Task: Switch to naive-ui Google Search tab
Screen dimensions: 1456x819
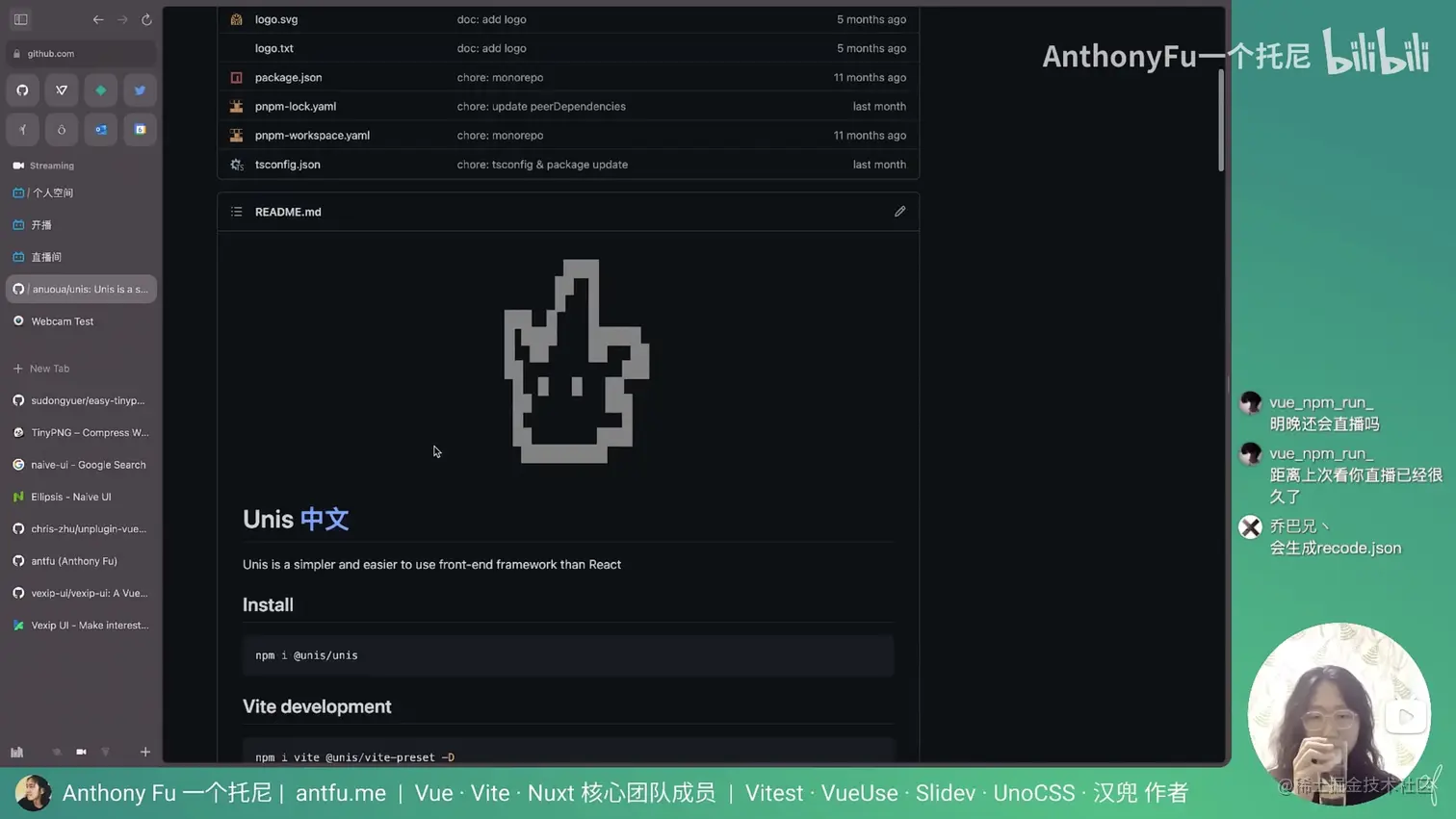Action: (82, 465)
